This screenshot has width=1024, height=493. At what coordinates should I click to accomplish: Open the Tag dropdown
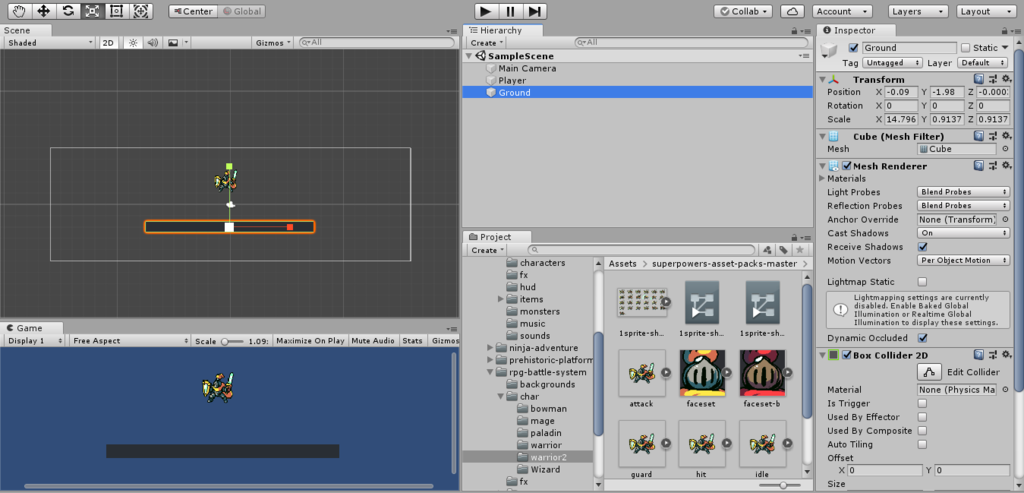pyautogui.click(x=892, y=63)
